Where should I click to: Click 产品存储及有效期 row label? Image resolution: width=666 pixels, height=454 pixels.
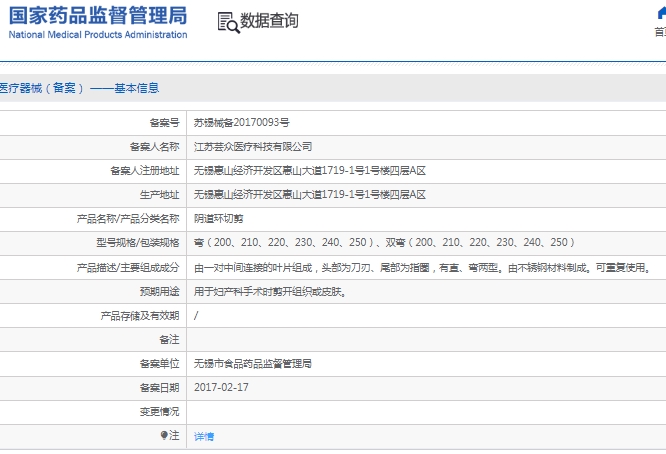pyautogui.click(x=140, y=316)
